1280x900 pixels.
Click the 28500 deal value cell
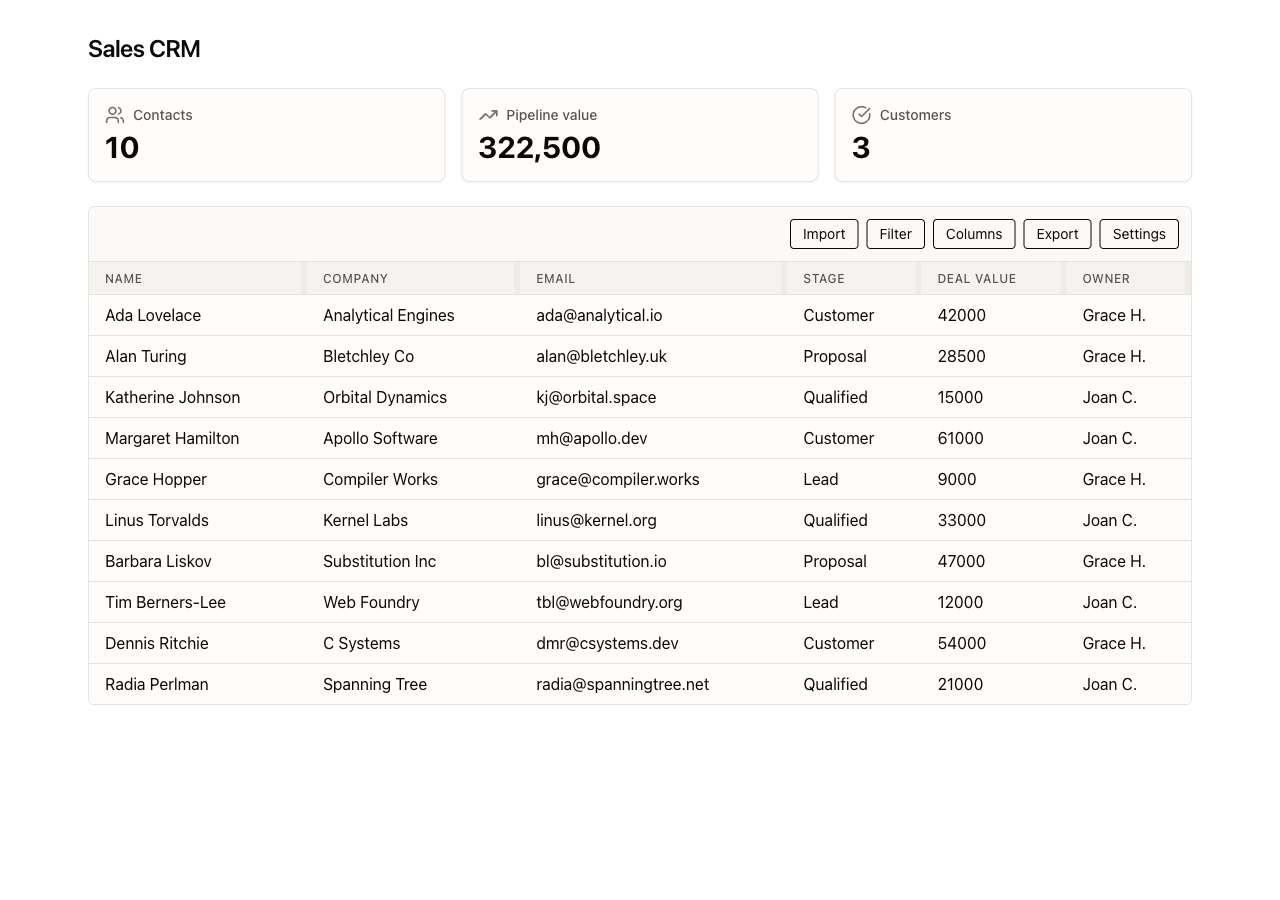[994, 356]
